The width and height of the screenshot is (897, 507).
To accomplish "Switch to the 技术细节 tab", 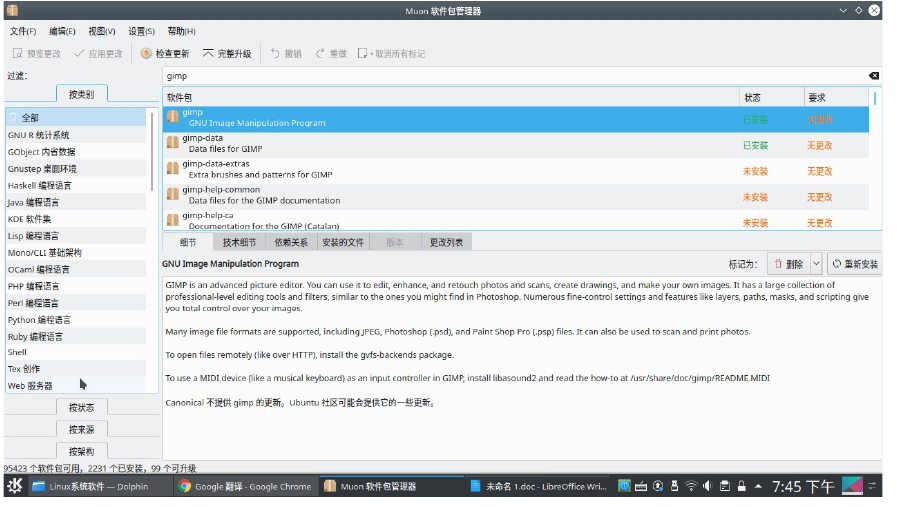I will click(239, 243).
